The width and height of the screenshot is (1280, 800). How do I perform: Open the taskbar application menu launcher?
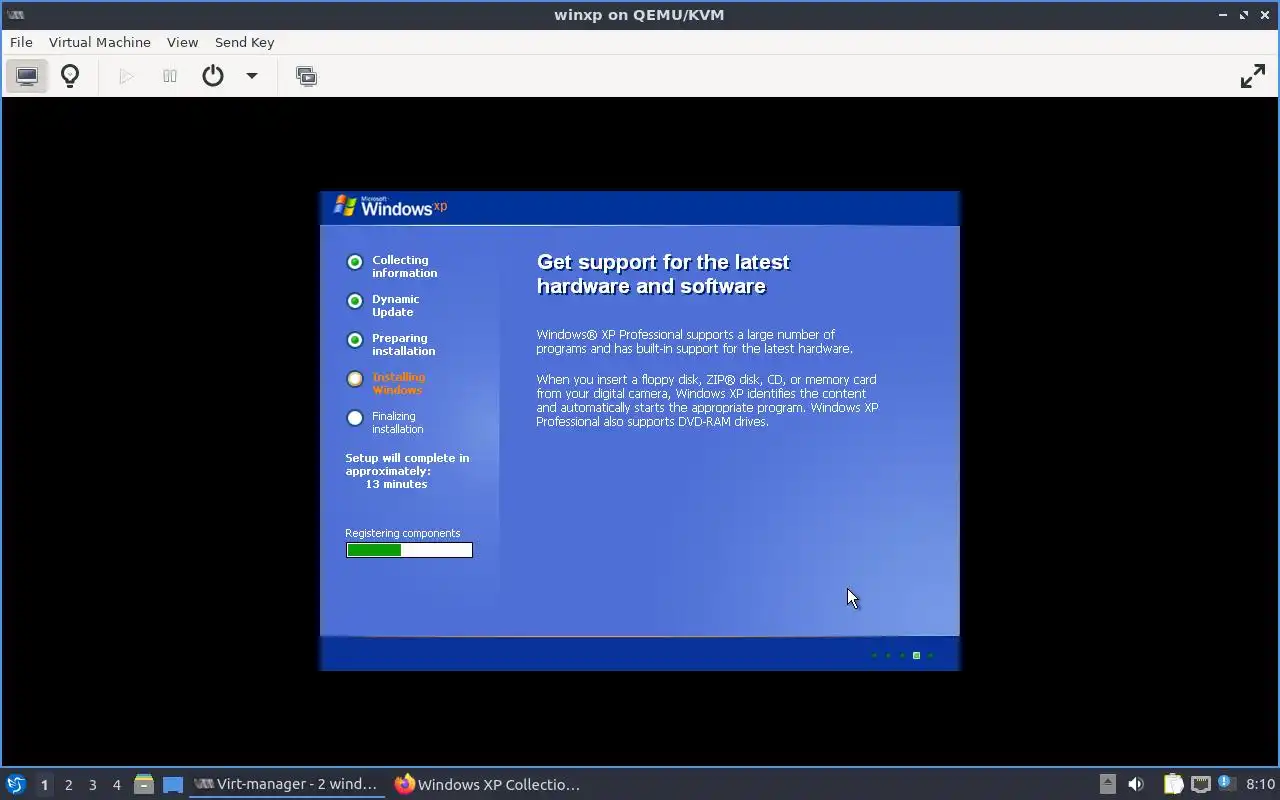pos(15,784)
